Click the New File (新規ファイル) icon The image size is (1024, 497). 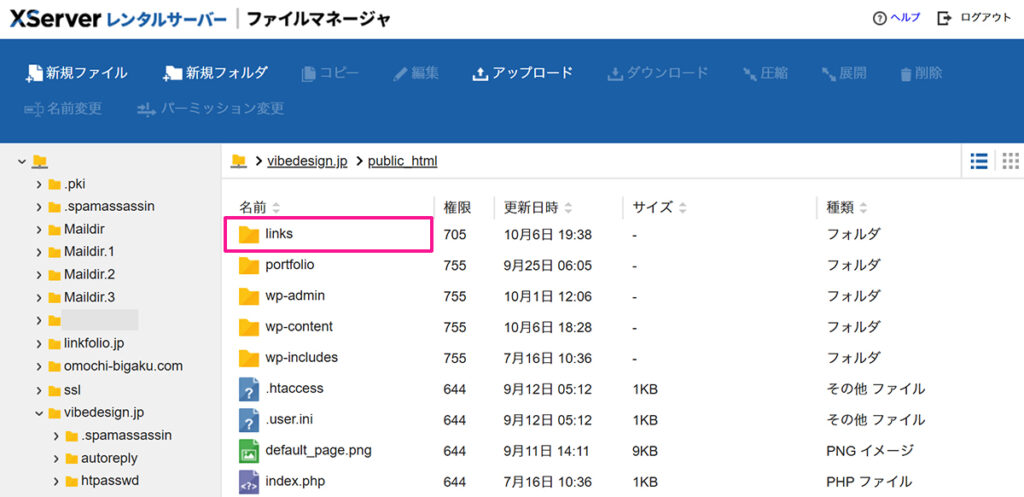point(35,73)
